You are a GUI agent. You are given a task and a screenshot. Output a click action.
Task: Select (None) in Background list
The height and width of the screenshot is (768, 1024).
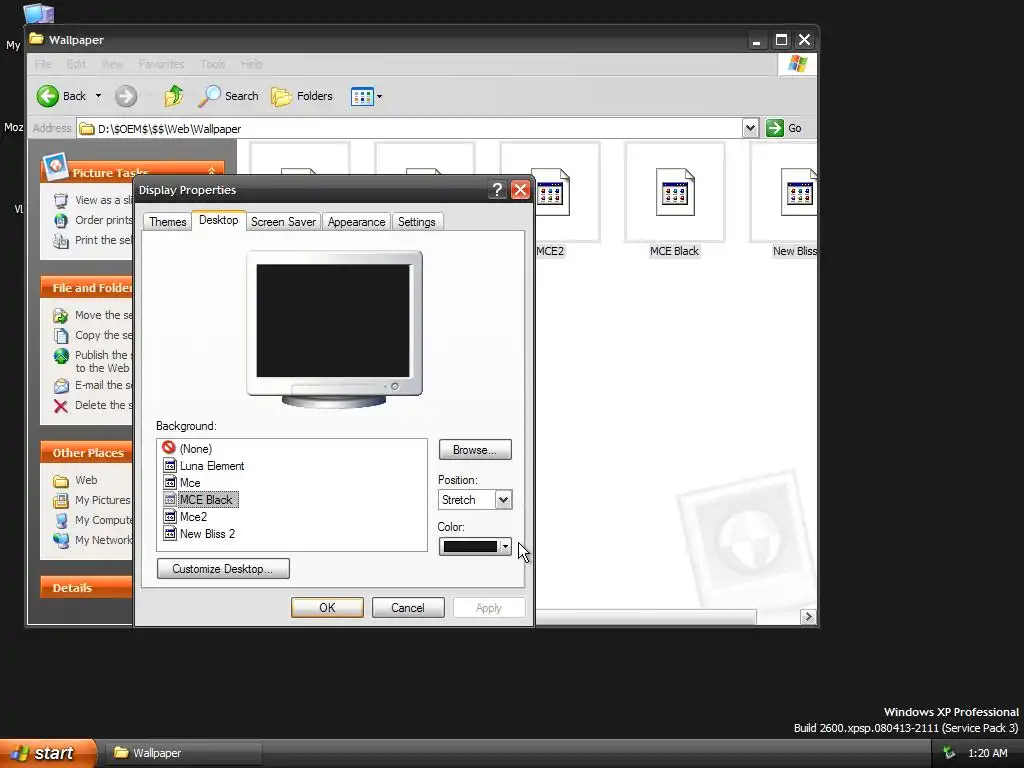pos(196,449)
